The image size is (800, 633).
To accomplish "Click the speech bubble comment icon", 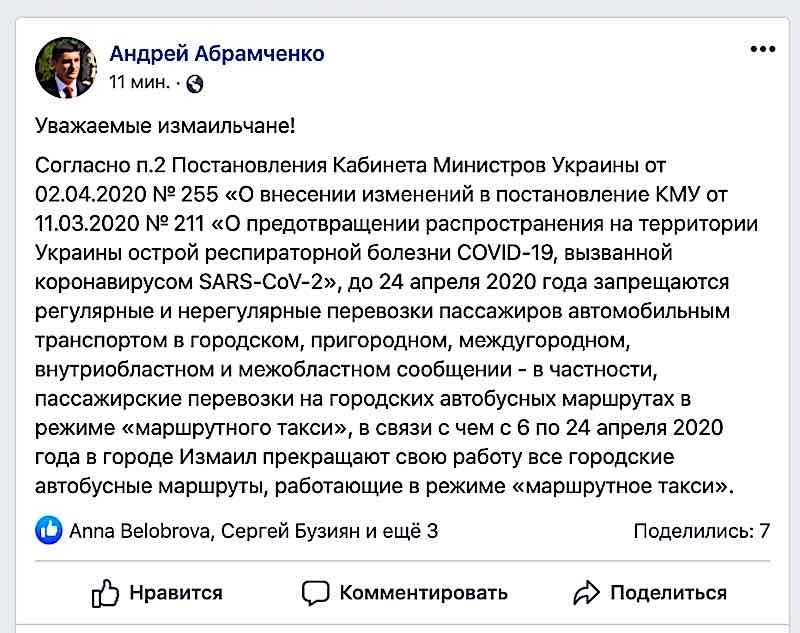I will pyautogui.click(x=315, y=593).
